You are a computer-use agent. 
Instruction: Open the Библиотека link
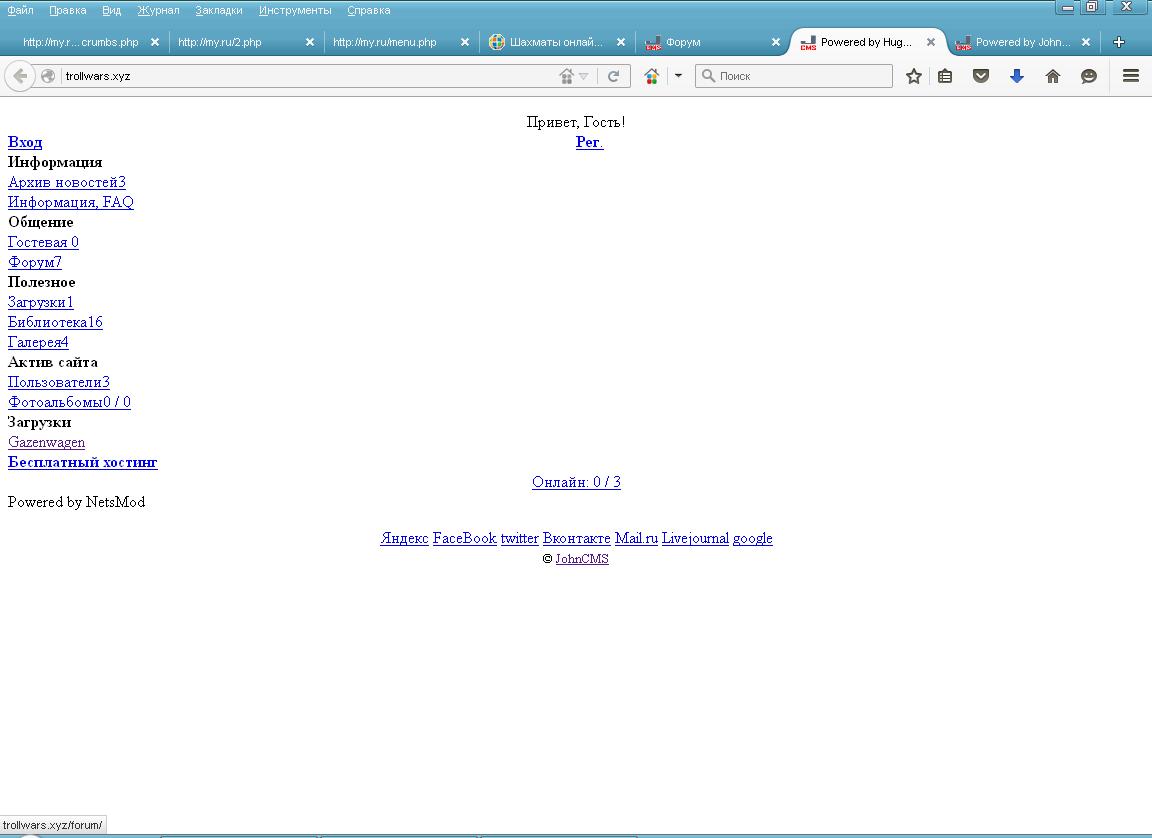click(55, 322)
